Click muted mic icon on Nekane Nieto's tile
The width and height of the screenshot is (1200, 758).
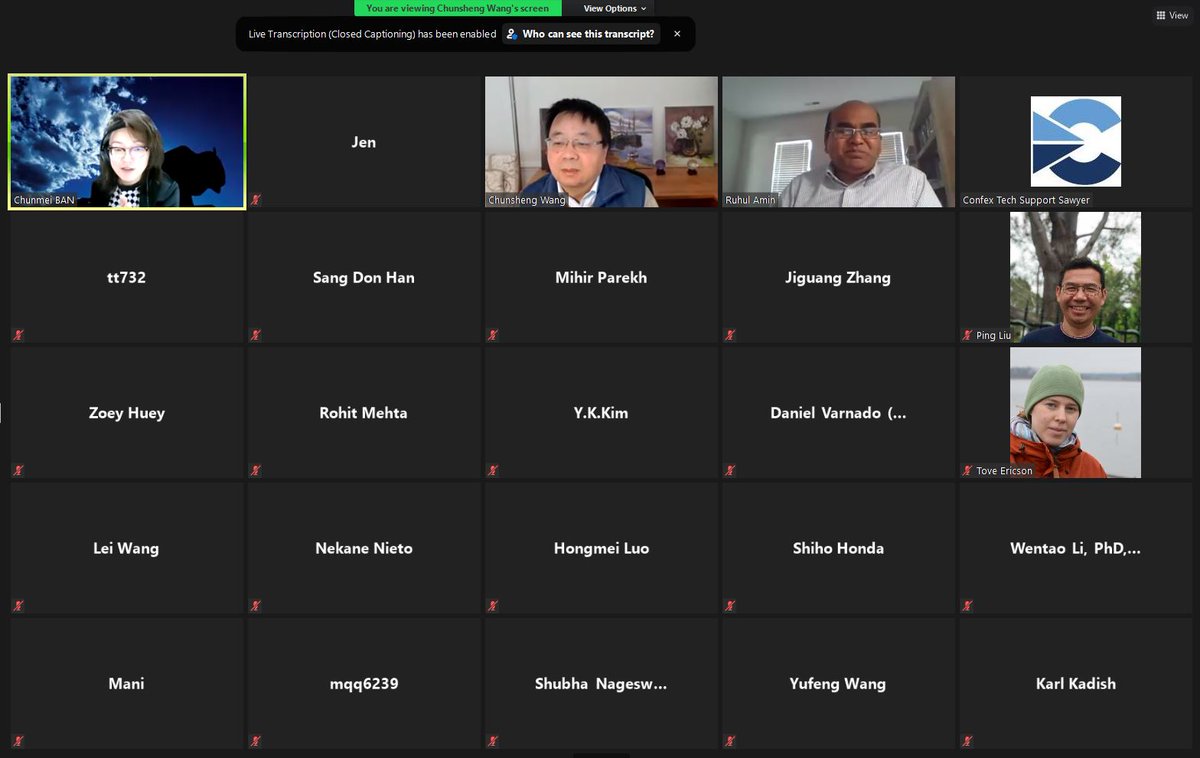[x=256, y=605]
